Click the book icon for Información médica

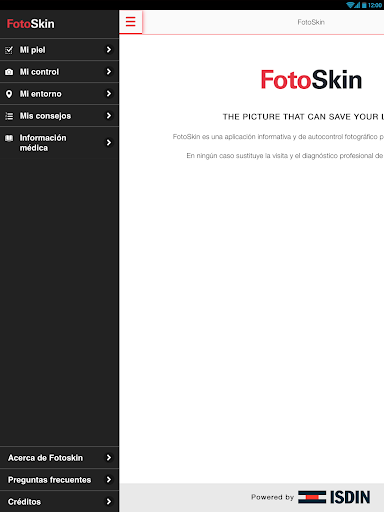(x=9, y=138)
